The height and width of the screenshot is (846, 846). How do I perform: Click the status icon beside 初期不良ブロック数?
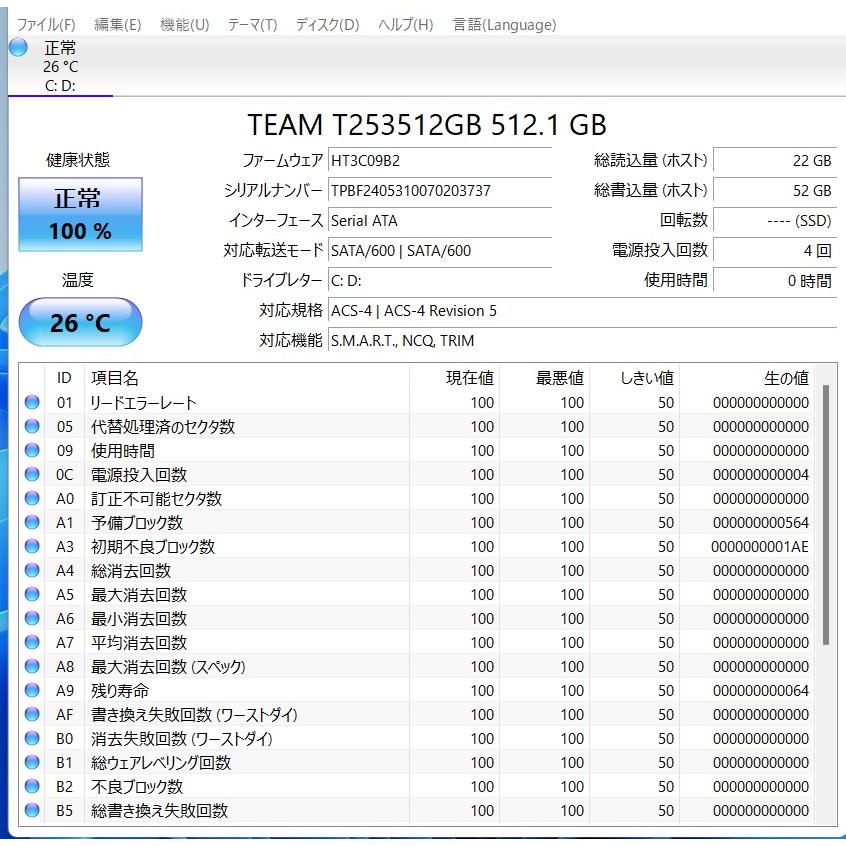click(x=33, y=546)
